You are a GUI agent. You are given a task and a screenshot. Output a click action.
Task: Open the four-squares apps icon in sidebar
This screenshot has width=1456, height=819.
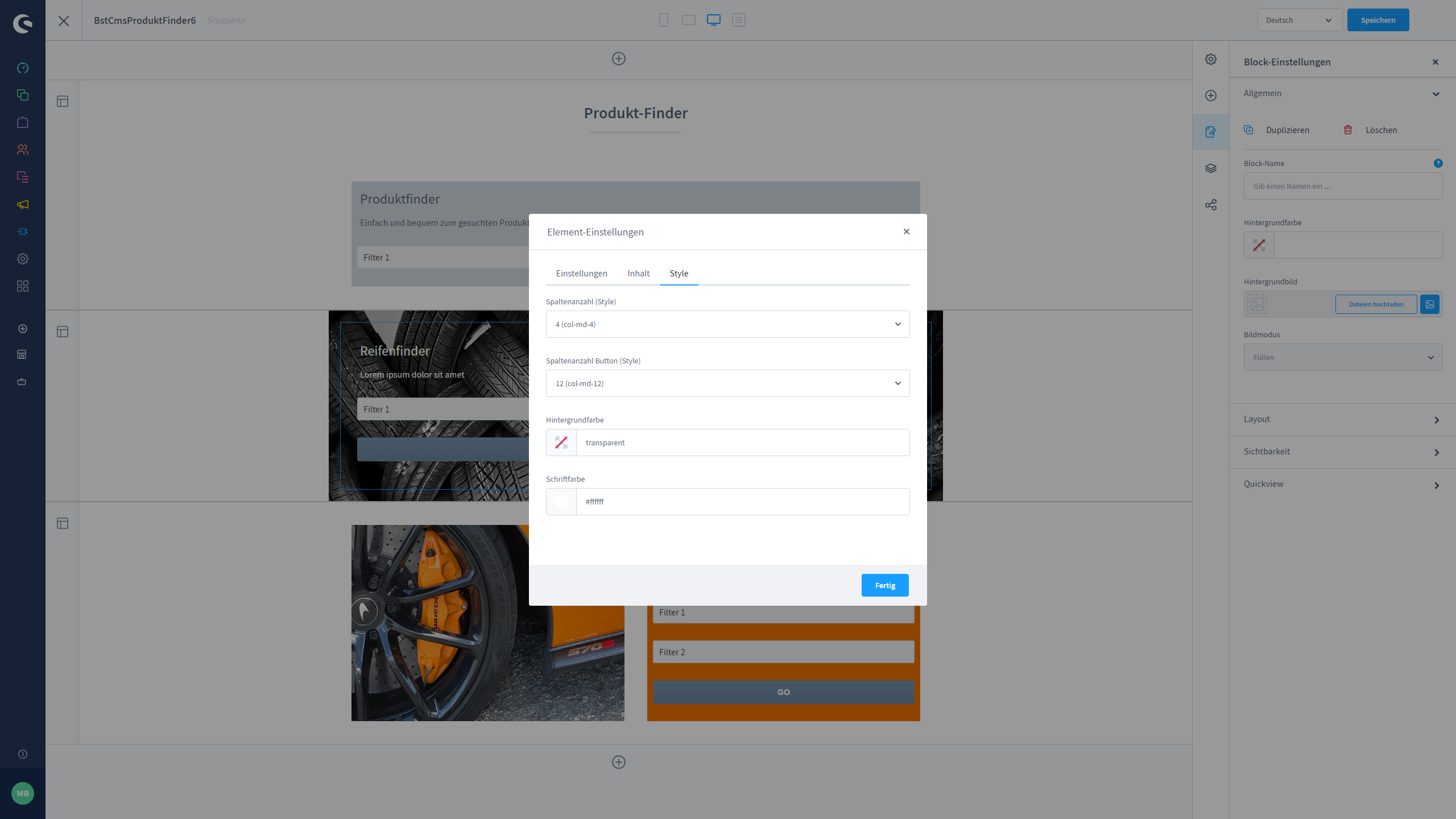(x=23, y=286)
